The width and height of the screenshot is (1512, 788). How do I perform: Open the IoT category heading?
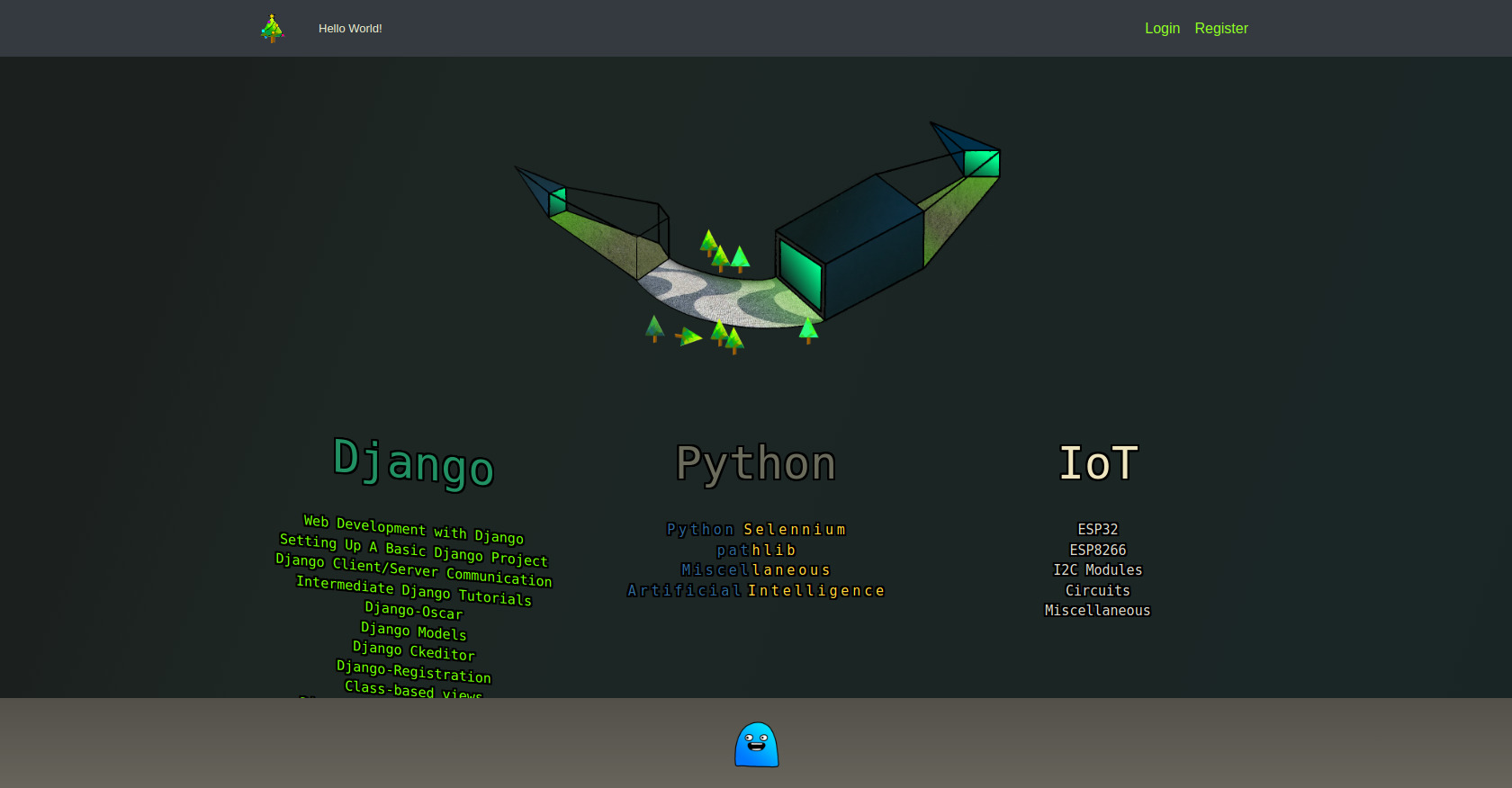tap(1098, 463)
